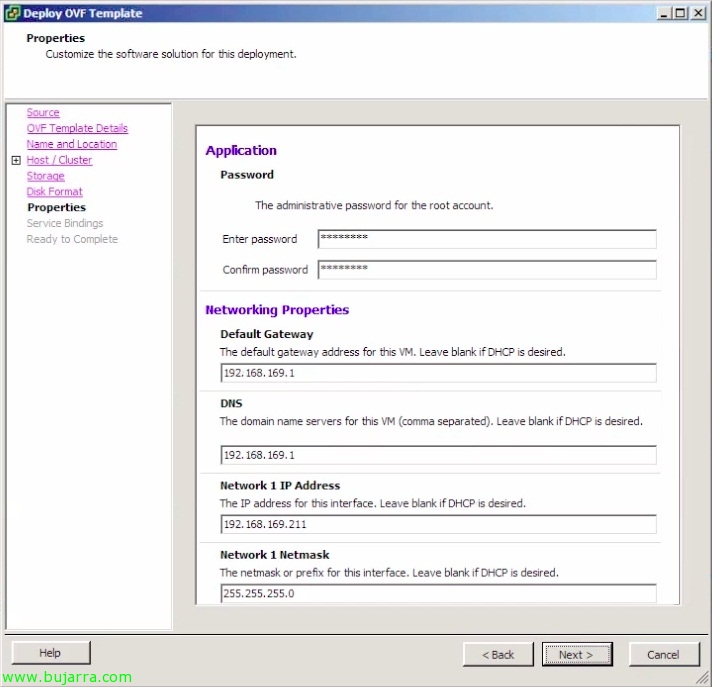Click the 'netmask or prefix' description text
712x687 pixels.
point(389,573)
